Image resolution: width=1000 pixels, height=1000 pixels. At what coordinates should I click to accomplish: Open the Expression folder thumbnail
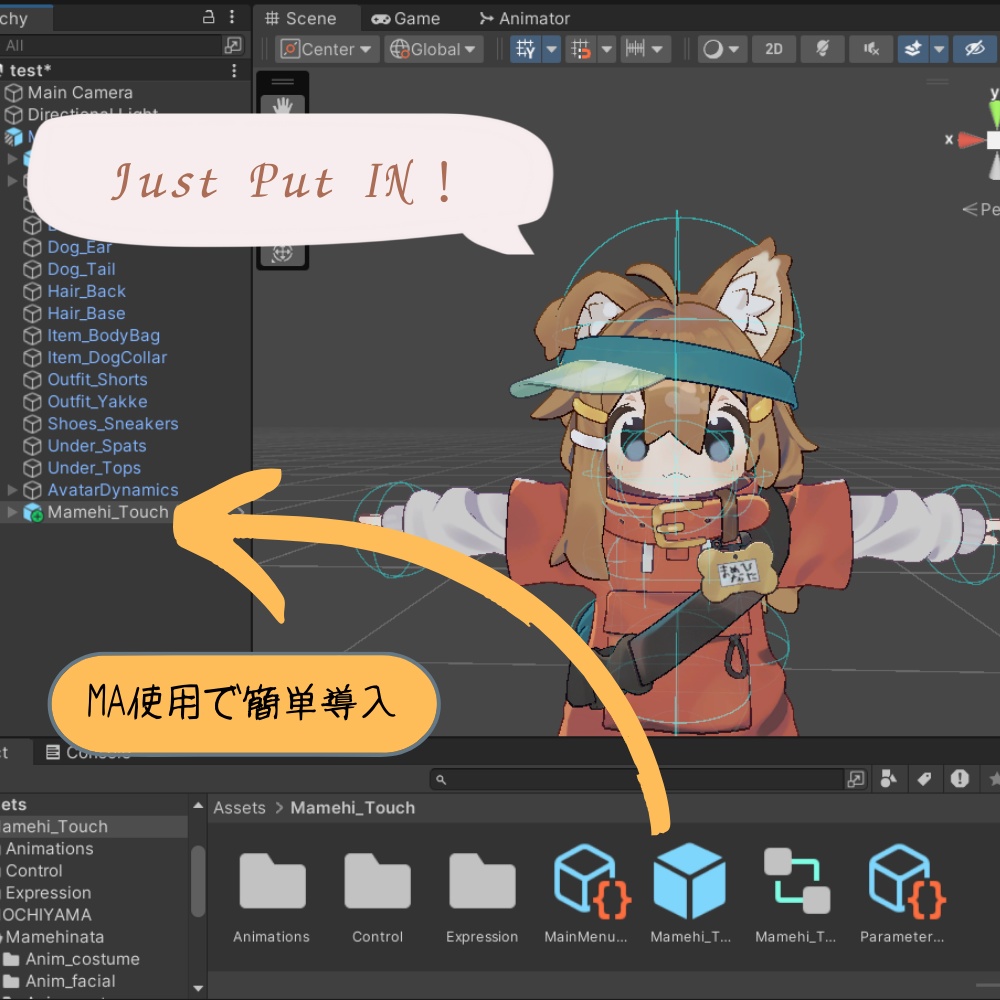(482, 881)
